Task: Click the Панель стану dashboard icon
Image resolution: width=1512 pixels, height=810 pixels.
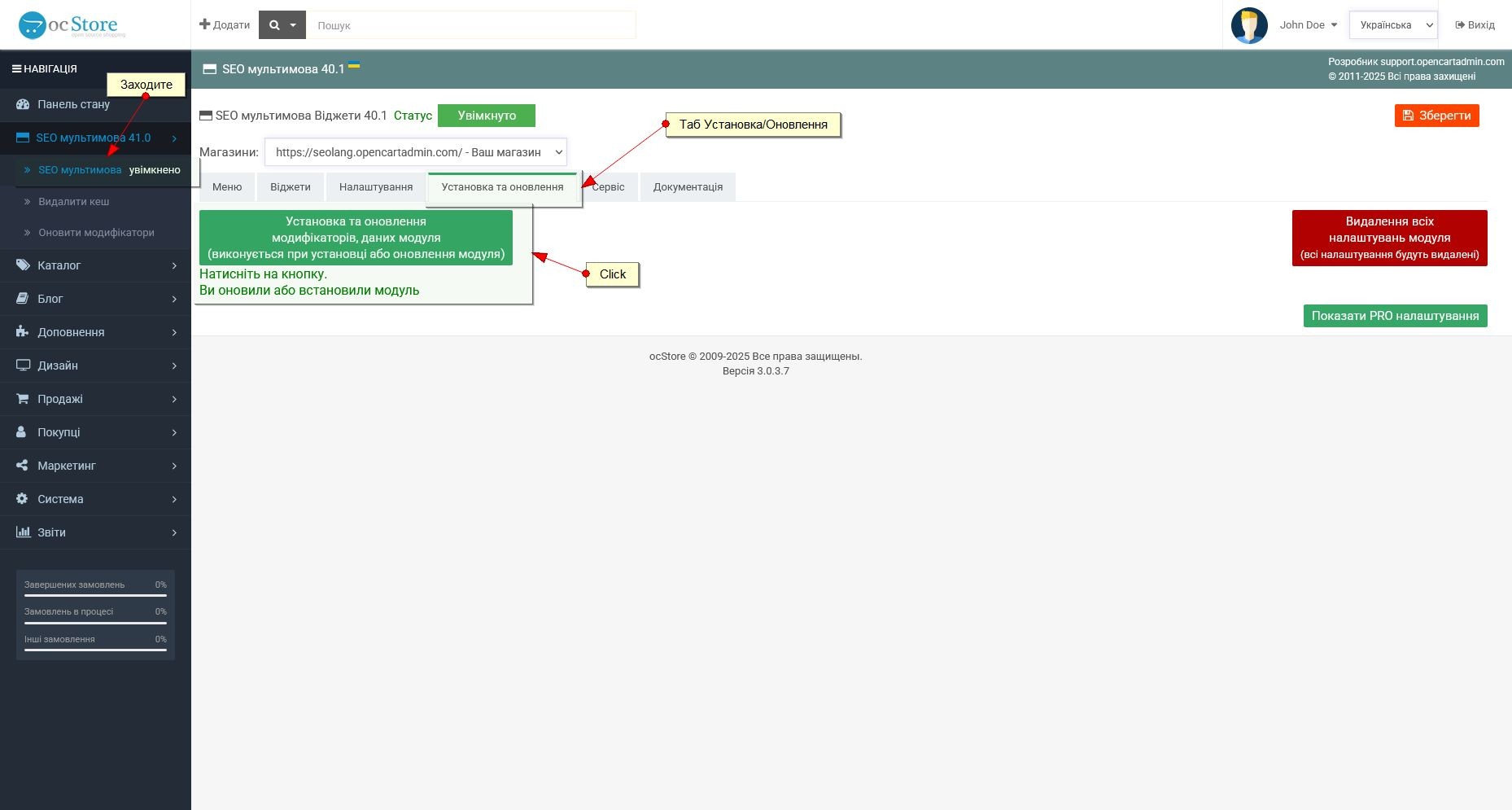Action: [x=23, y=104]
